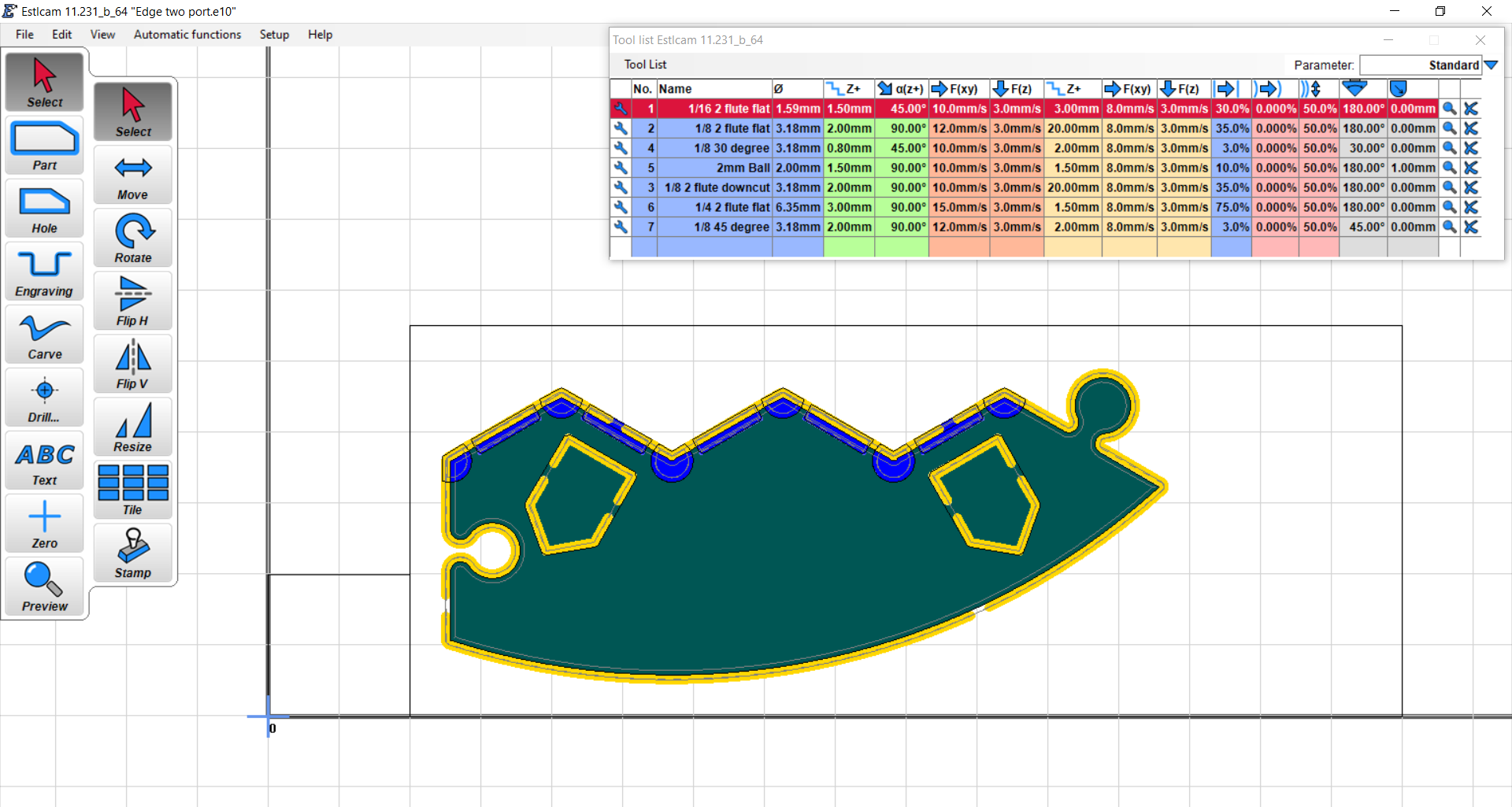Click the 15.0mm/s feed rate cell
Screen dimensions: 1512x807
coord(959,207)
